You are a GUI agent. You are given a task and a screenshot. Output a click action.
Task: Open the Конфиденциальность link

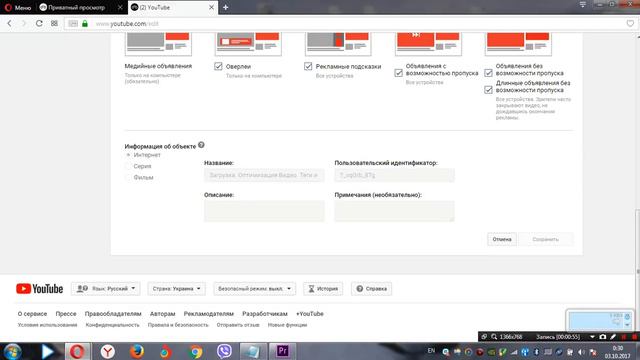[112, 325]
